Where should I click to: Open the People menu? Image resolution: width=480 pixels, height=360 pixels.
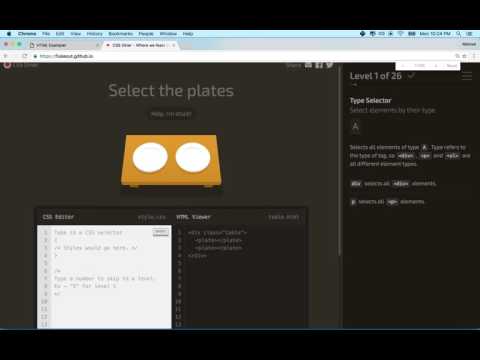[x=146, y=34]
